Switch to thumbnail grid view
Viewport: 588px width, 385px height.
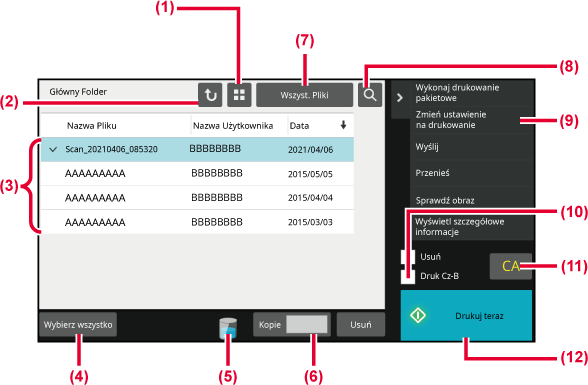pyautogui.click(x=239, y=95)
